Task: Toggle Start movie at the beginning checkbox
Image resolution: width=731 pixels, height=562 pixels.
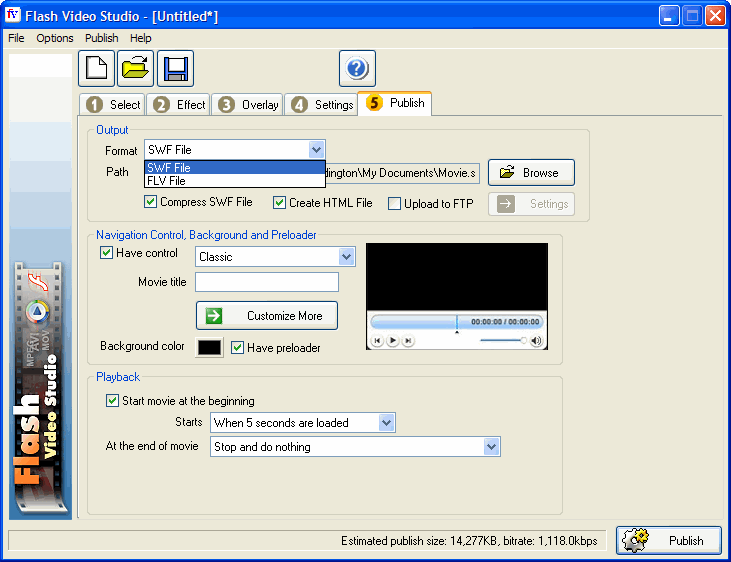Action: pyautogui.click(x=112, y=401)
